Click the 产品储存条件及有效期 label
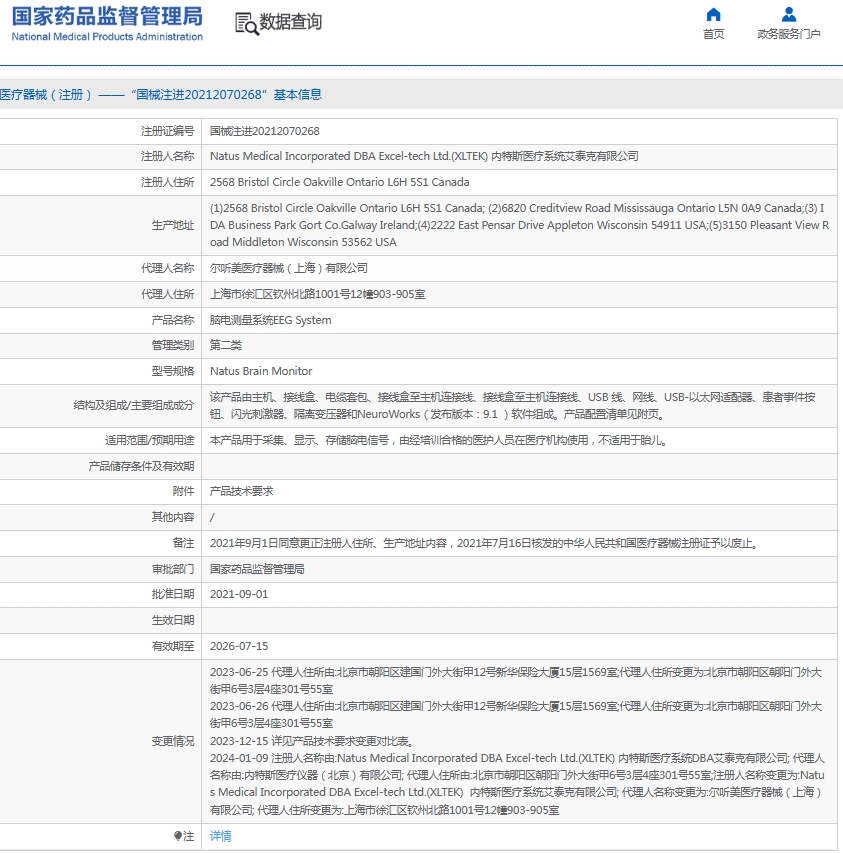The image size is (843, 853). [x=141, y=466]
